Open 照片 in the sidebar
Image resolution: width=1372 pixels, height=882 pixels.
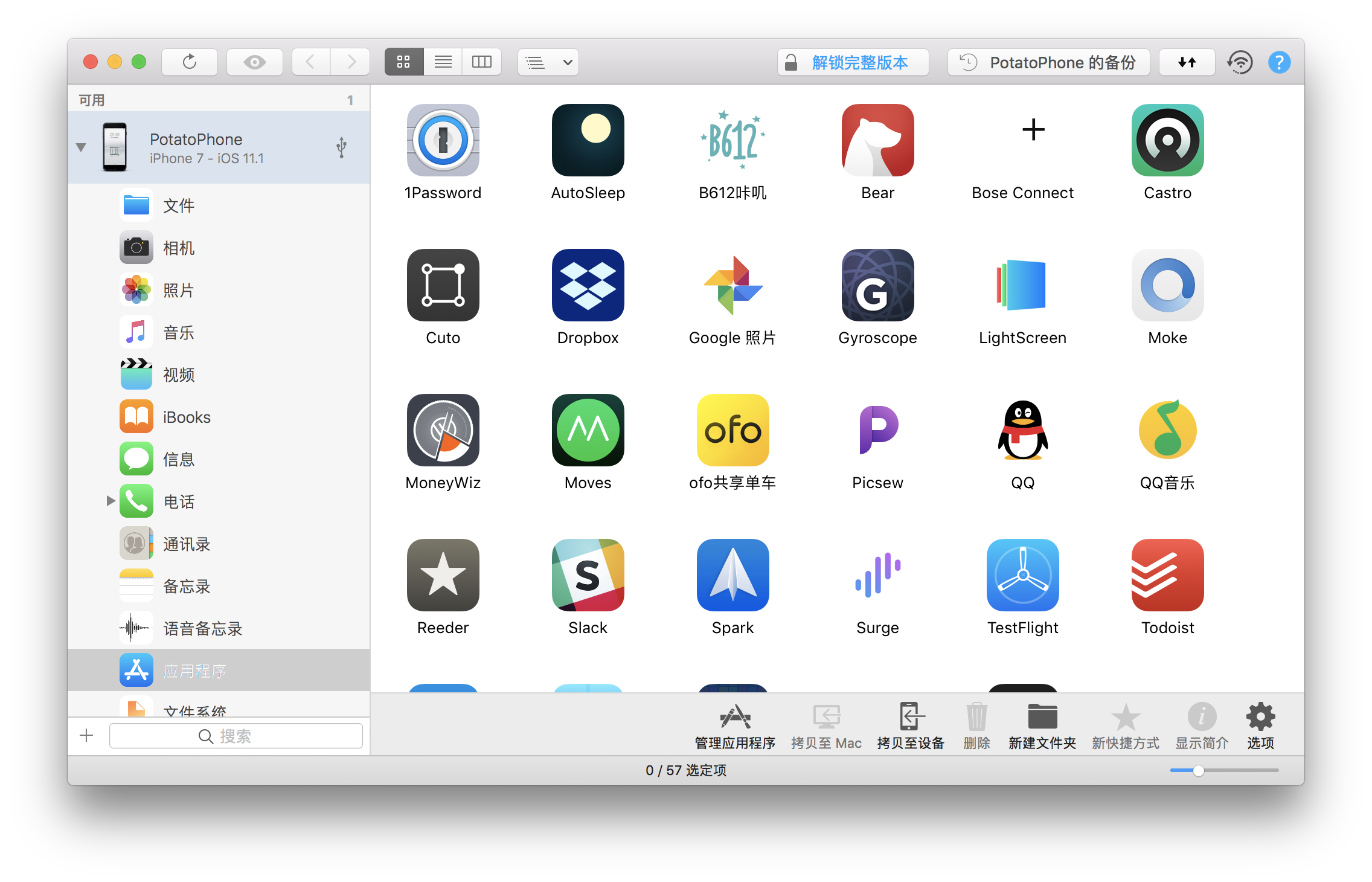point(219,290)
